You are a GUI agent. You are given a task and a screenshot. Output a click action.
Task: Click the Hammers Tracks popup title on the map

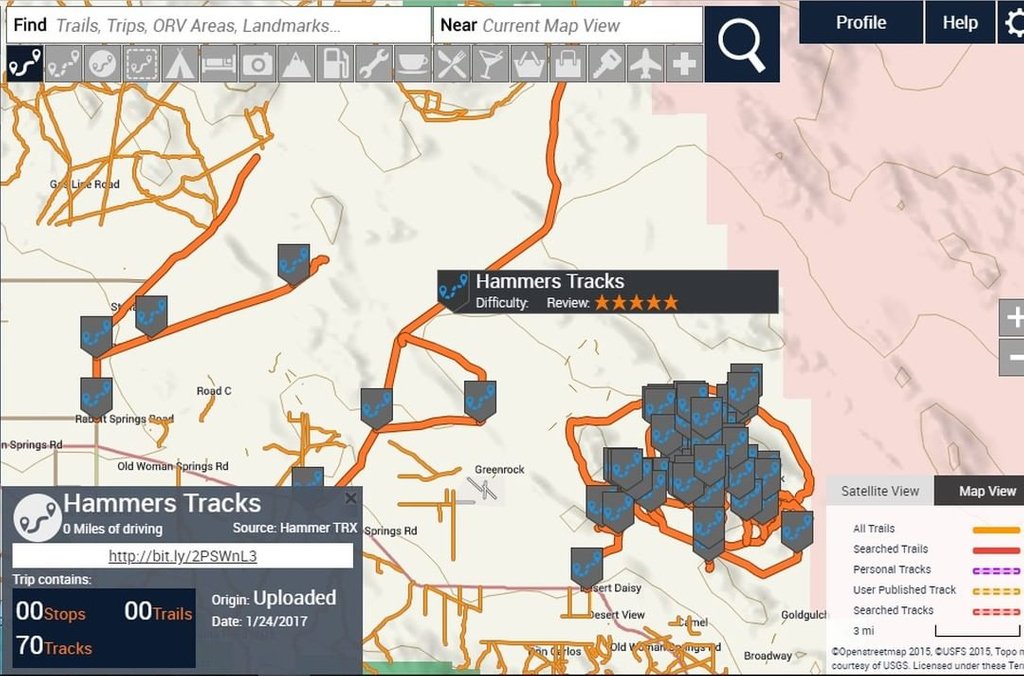(550, 282)
